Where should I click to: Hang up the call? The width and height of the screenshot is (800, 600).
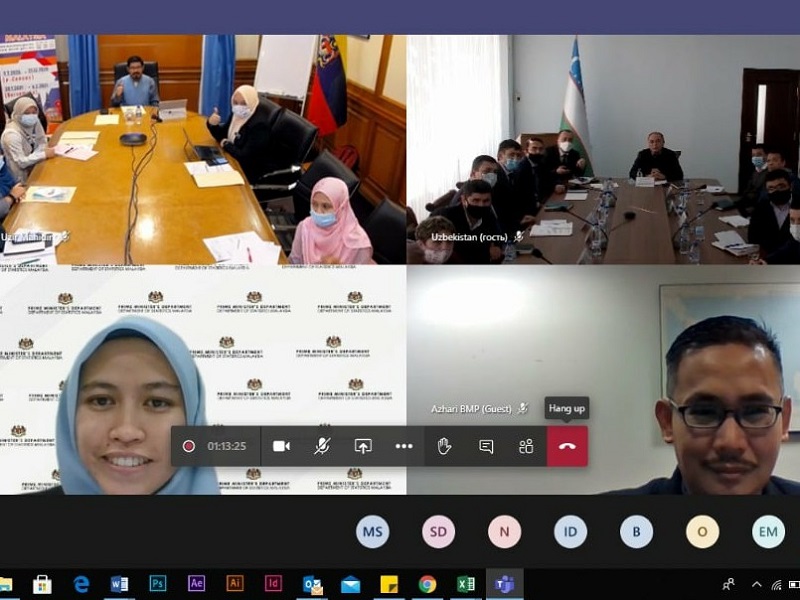coord(567,446)
